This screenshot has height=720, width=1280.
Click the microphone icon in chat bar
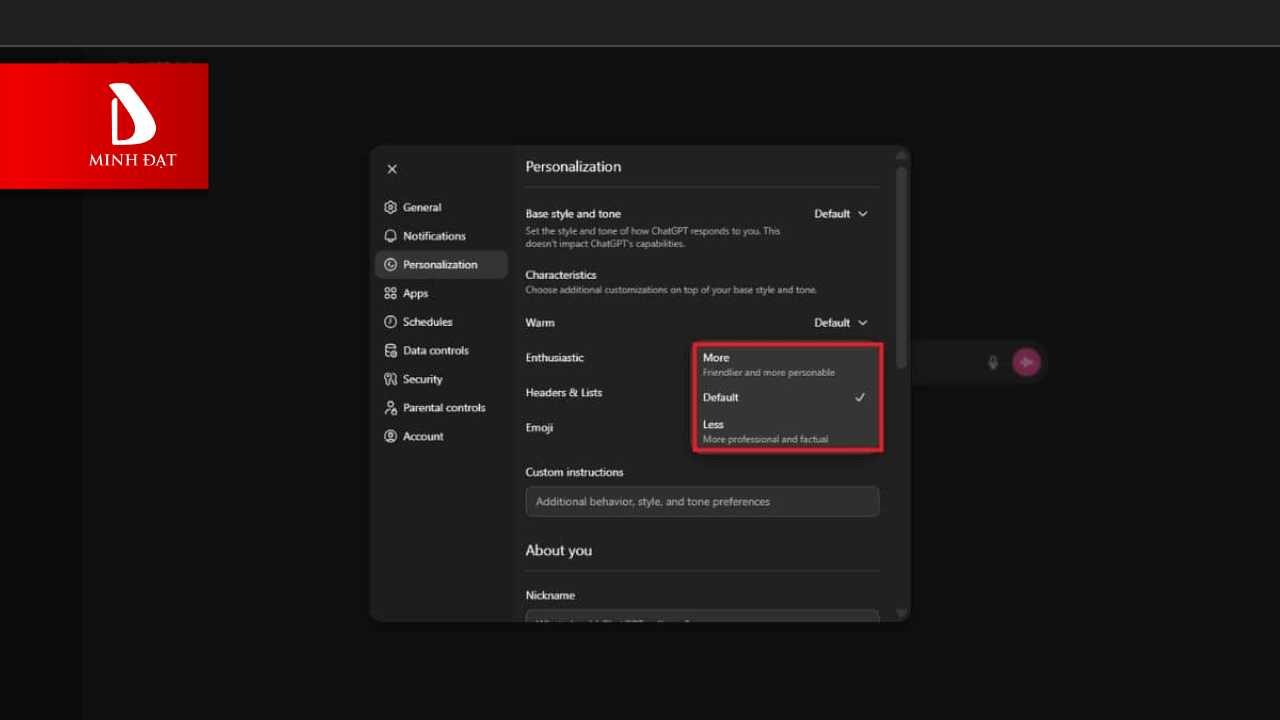(993, 362)
